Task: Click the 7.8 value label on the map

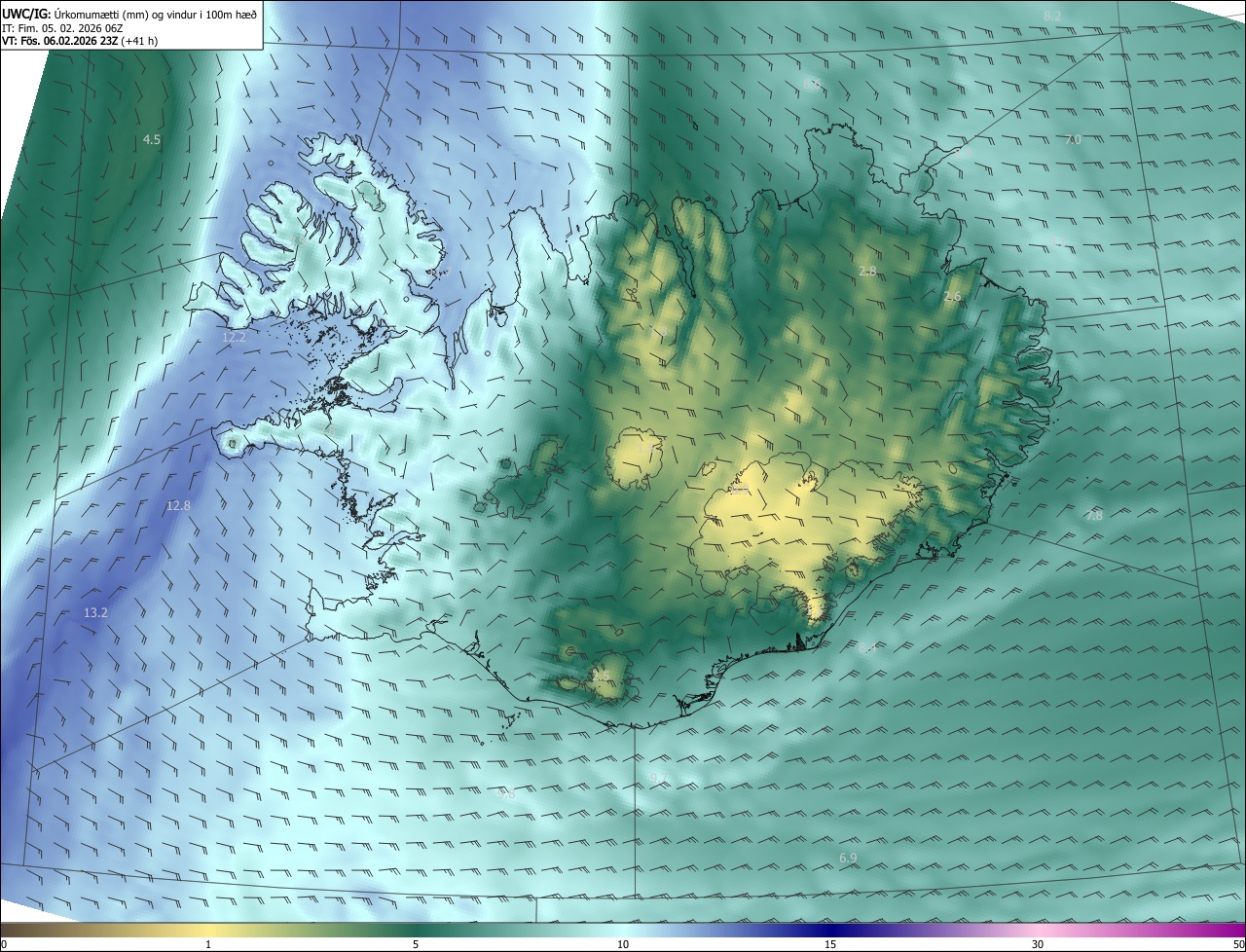Action: coord(1094,515)
